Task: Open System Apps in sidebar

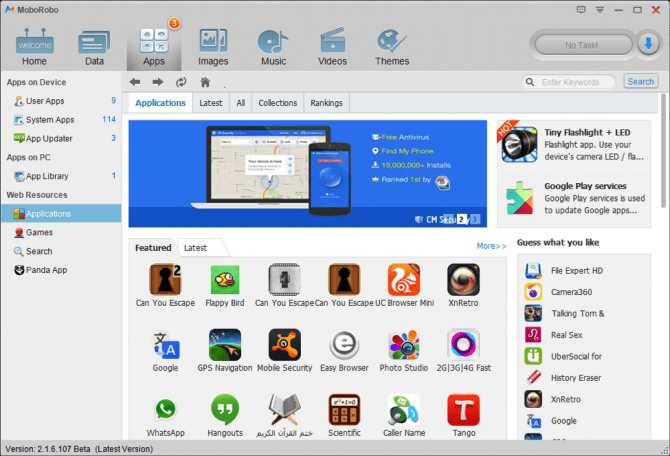Action: 61,120
